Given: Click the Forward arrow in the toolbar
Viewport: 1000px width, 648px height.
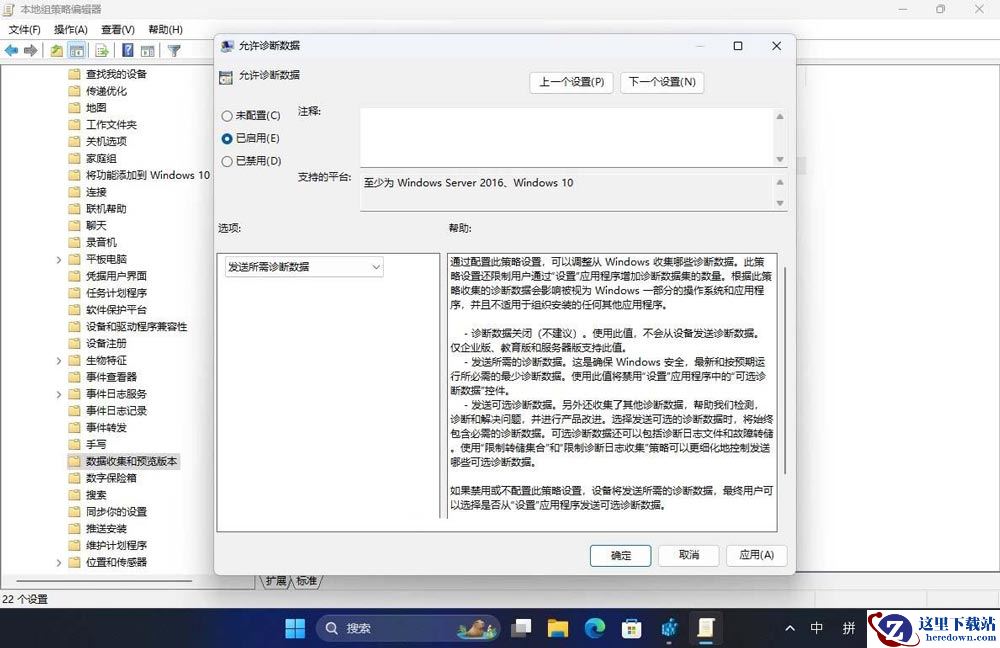Looking at the screenshot, I should (x=31, y=50).
